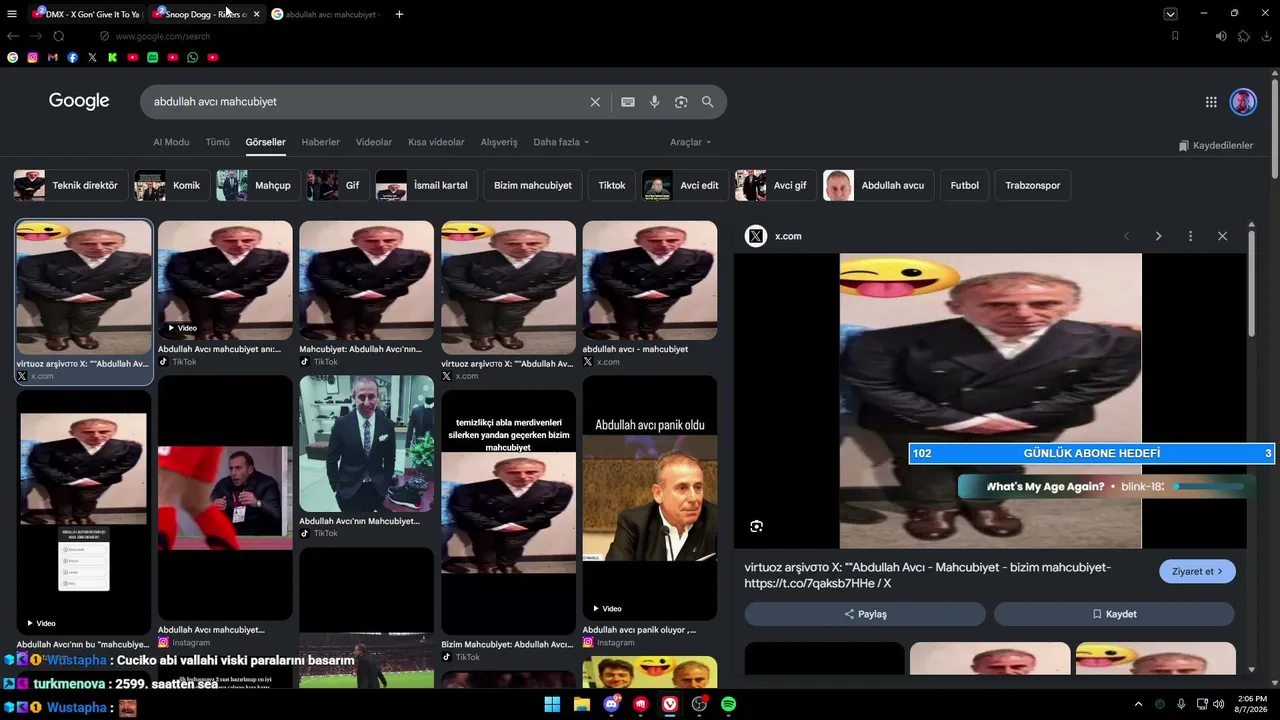Open Spotify from the taskbar
This screenshot has height=720, width=1280.
pos(729,704)
